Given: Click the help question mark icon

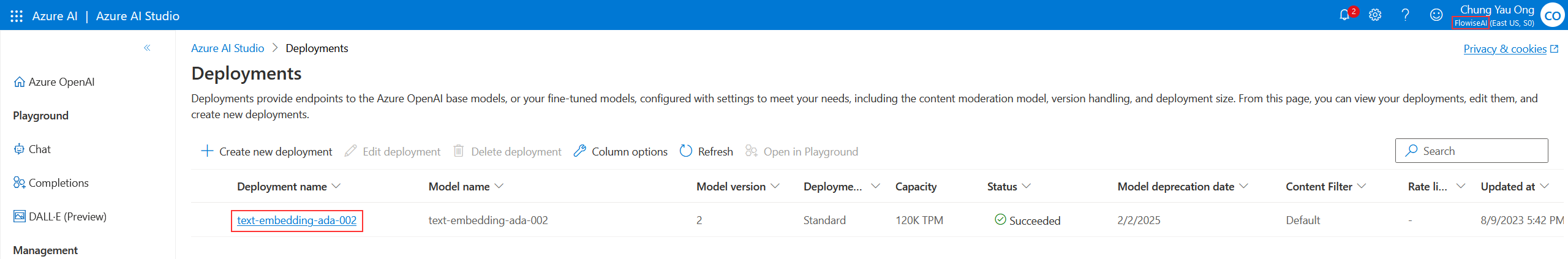Looking at the screenshot, I should point(1406,15).
